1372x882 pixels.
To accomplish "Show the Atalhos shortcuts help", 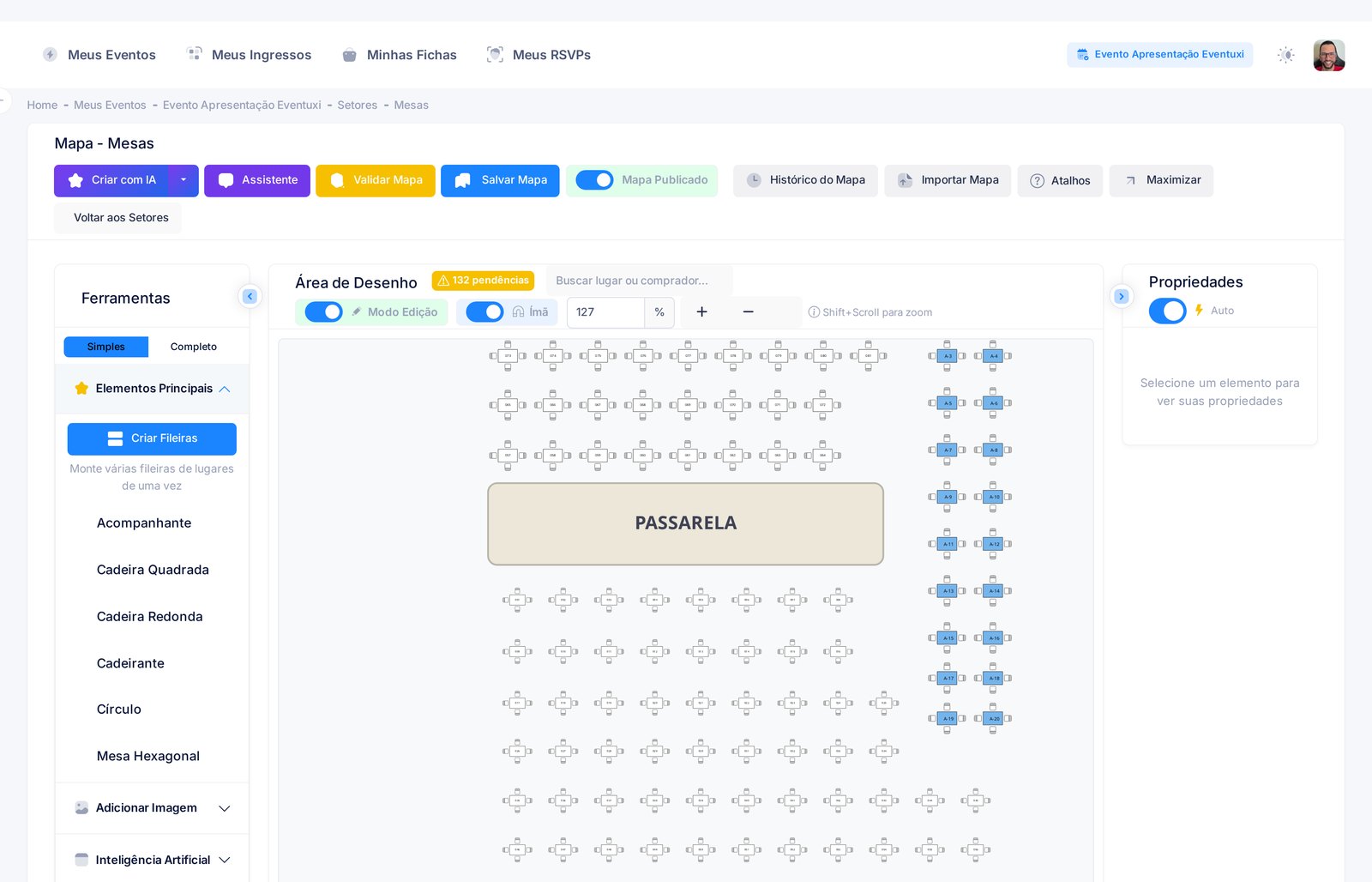I will click(x=1060, y=180).
